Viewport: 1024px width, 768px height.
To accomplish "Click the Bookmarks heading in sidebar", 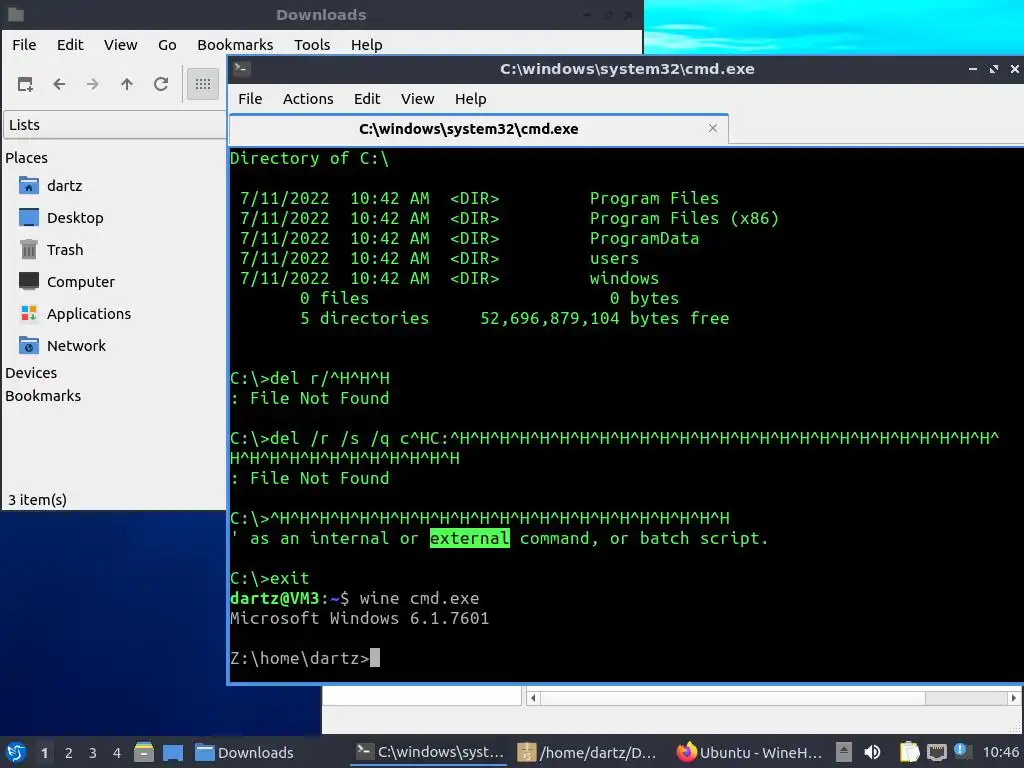I will coord(43,396).
